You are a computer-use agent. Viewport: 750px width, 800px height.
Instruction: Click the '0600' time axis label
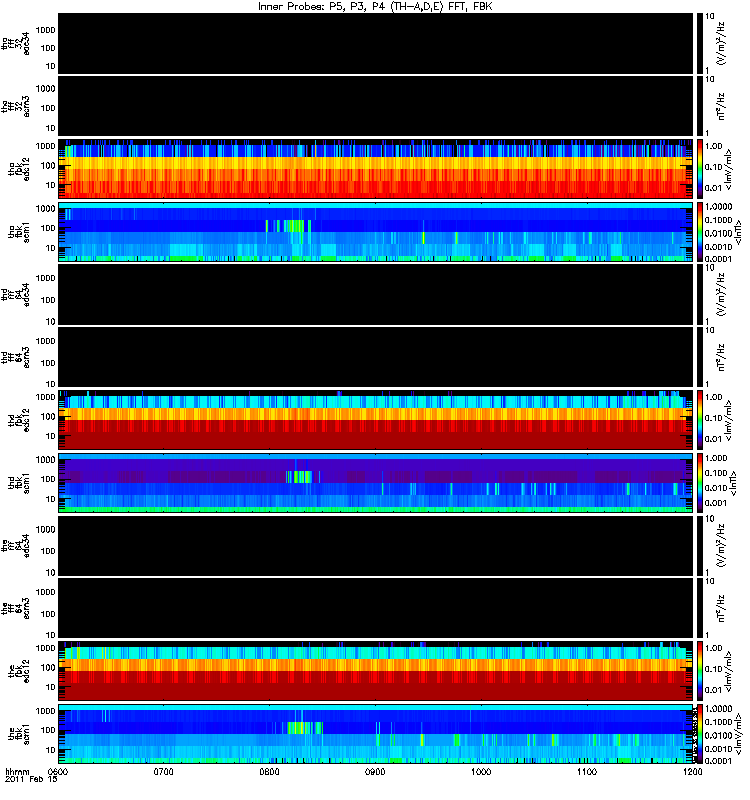coord(59,771)
